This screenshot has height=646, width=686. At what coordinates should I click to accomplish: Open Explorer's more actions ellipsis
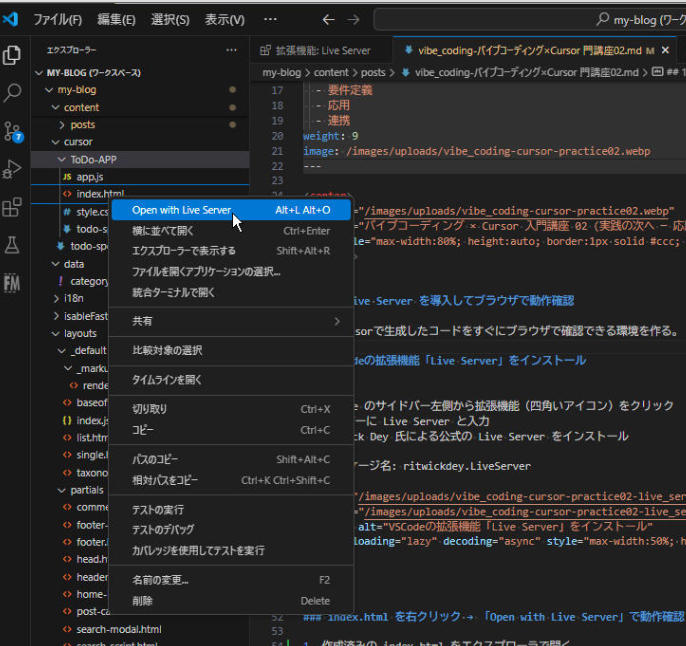pos(232,49)
